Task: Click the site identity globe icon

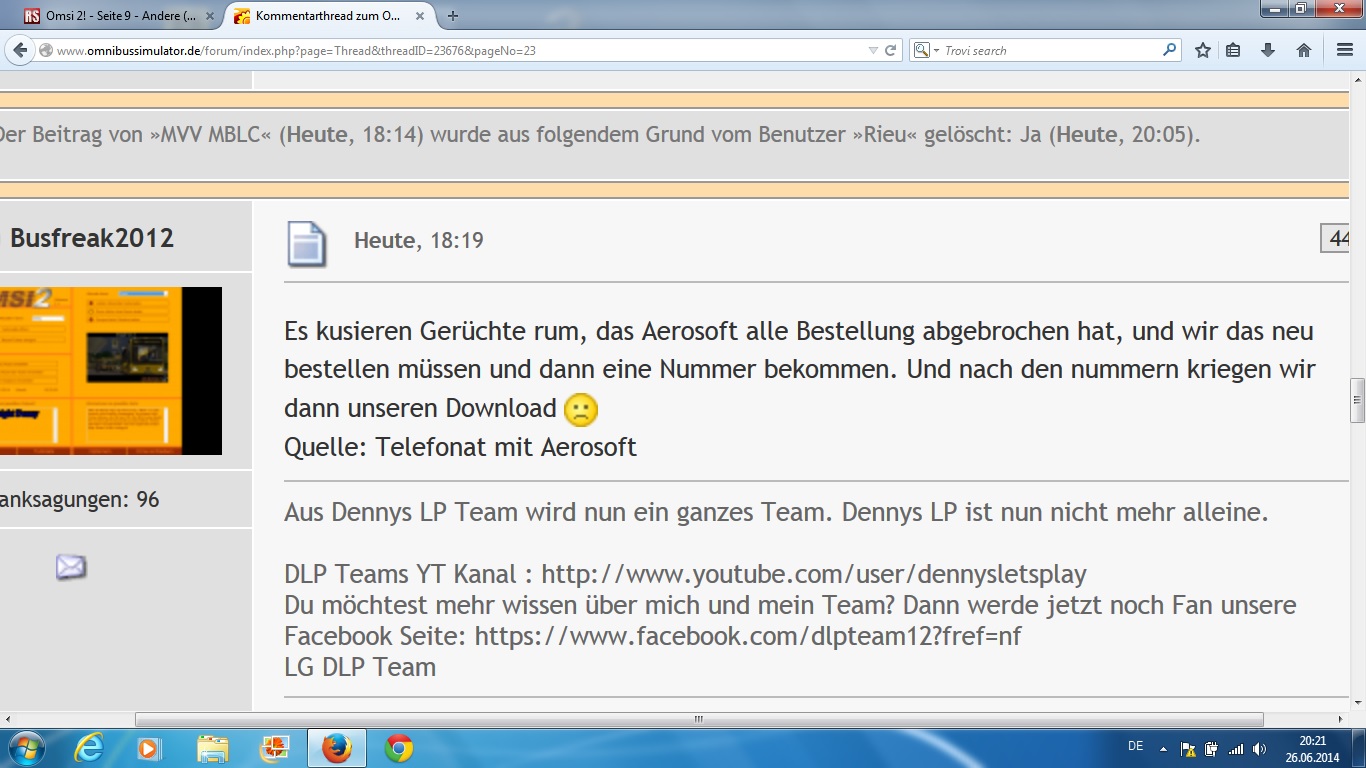Action: click(46, 50)
